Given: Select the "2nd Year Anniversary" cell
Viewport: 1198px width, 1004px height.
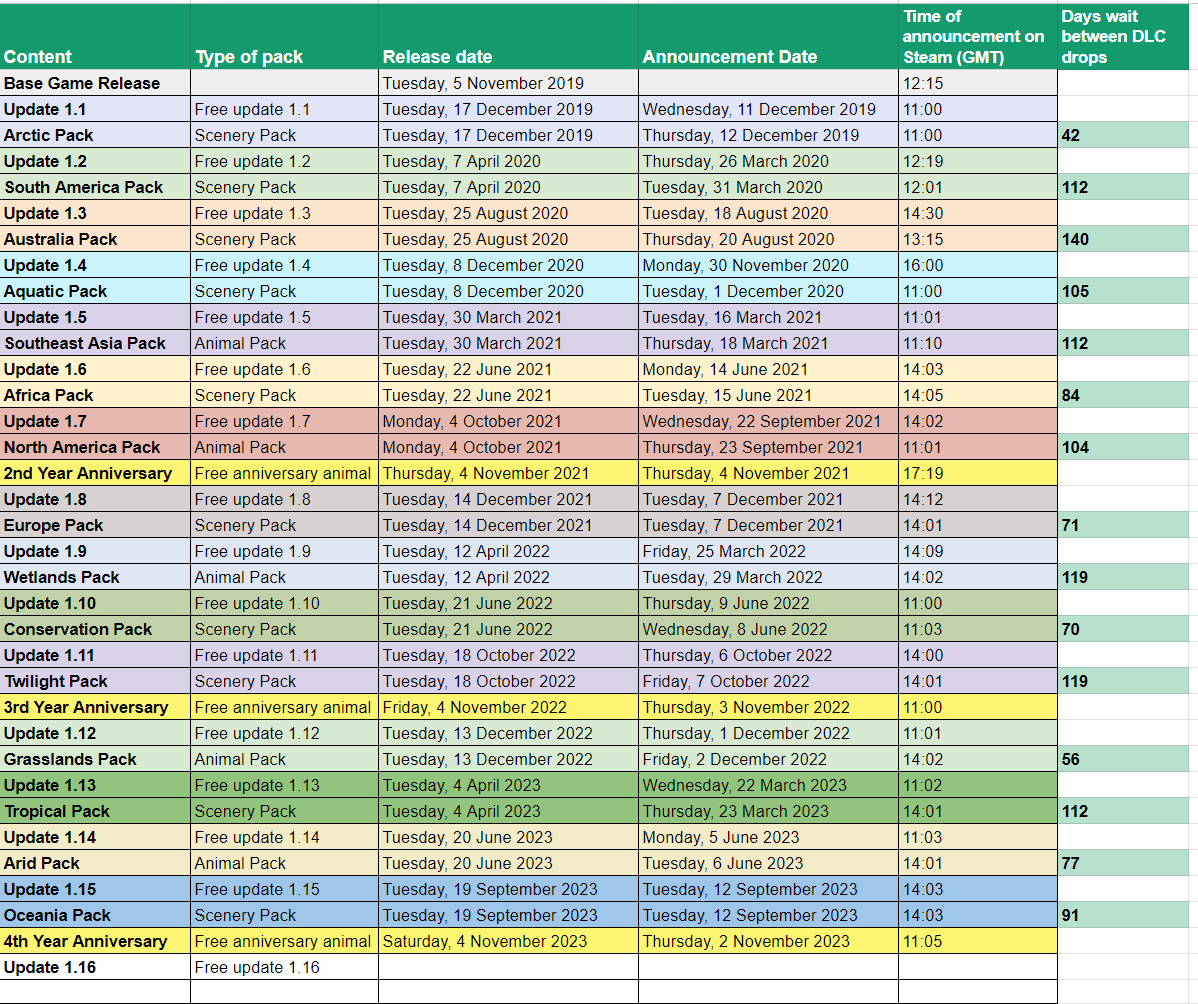Looking at the screenshot, I should click(x=95, y=473).
